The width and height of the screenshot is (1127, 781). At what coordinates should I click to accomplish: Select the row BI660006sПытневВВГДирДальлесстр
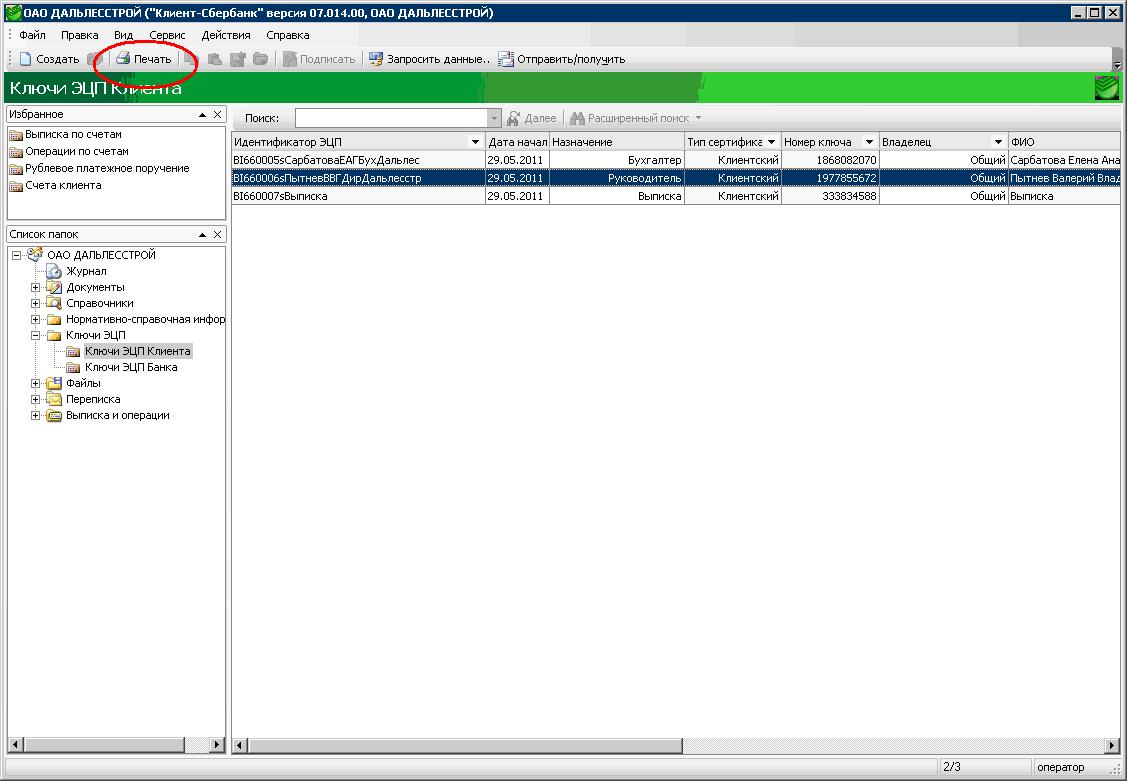coord(676,177)
